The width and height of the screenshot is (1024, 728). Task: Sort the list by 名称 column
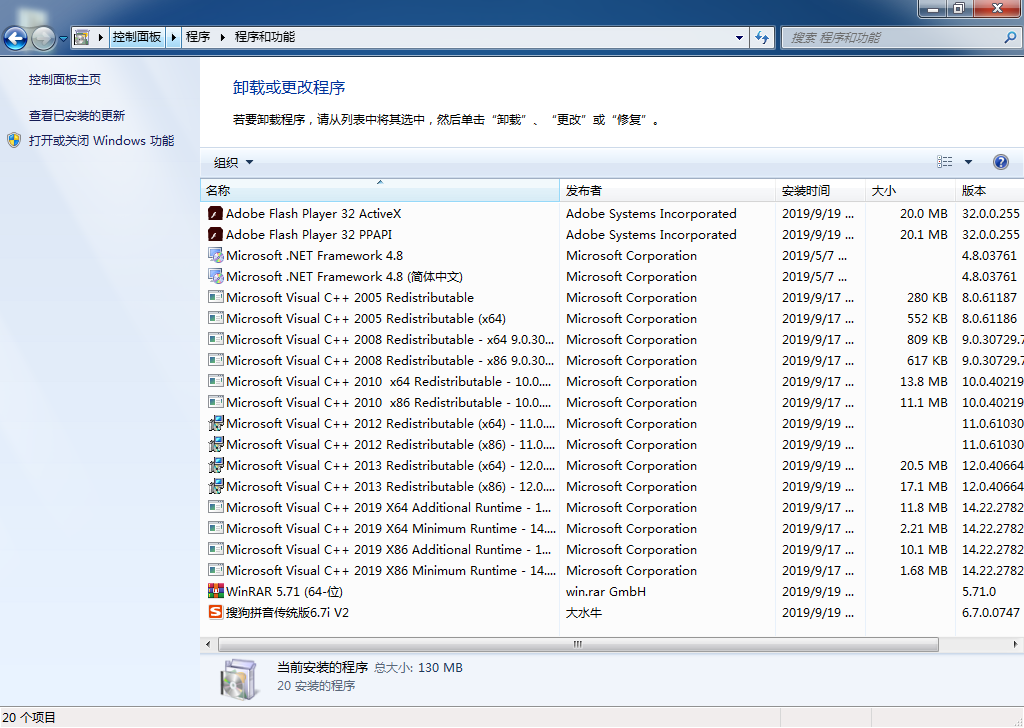click(x=379, y=191)
